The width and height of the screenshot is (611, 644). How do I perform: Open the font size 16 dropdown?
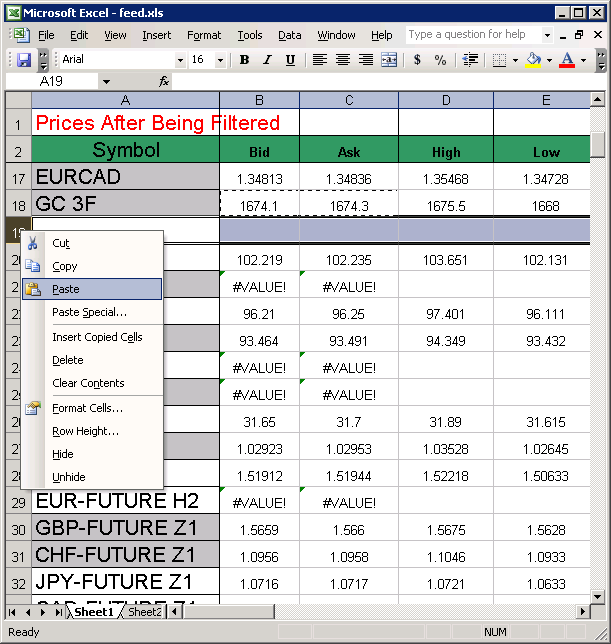pos(221,60)
